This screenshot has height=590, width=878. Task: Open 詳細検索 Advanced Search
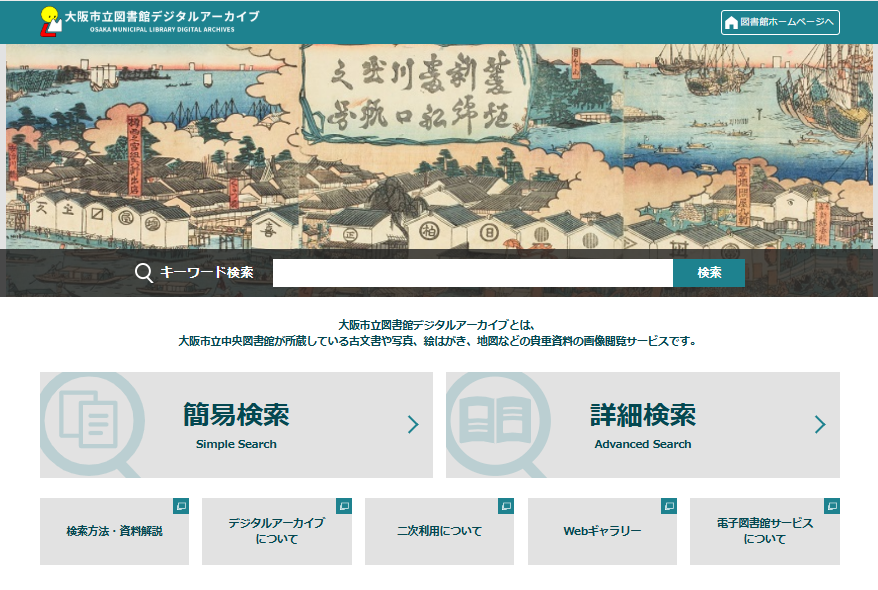point(643,425)
